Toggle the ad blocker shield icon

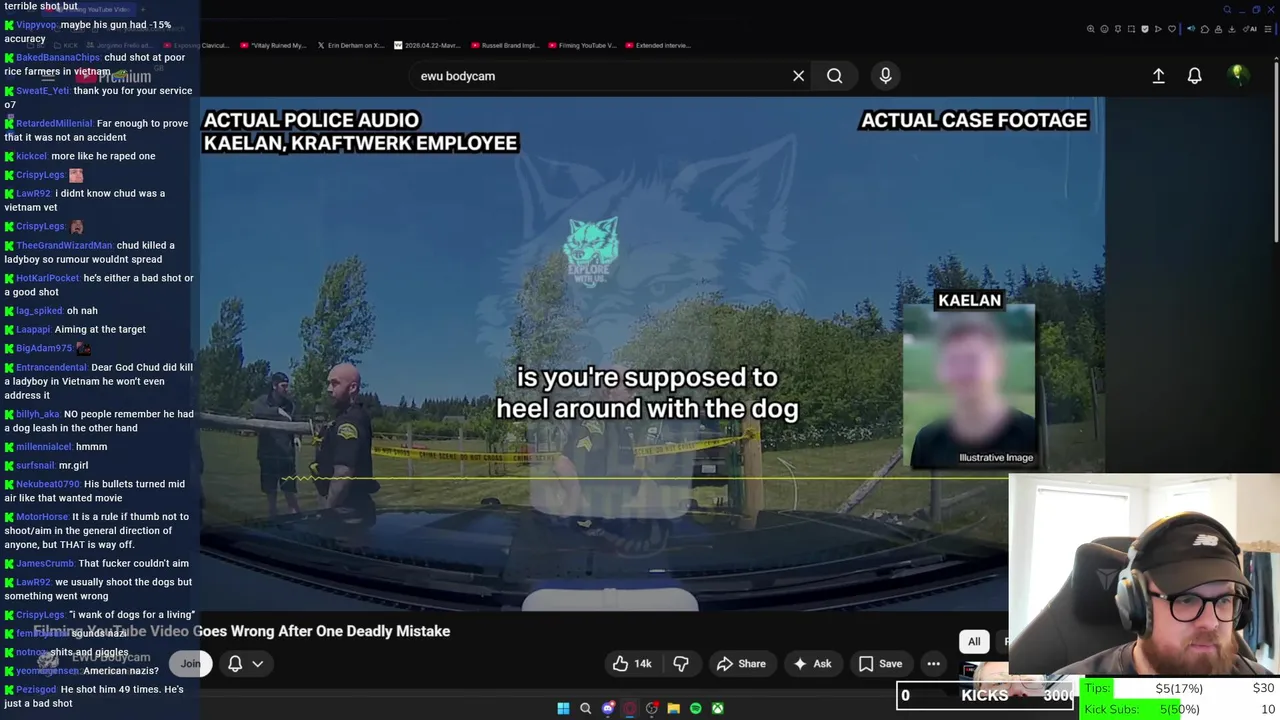[1145, 29]
